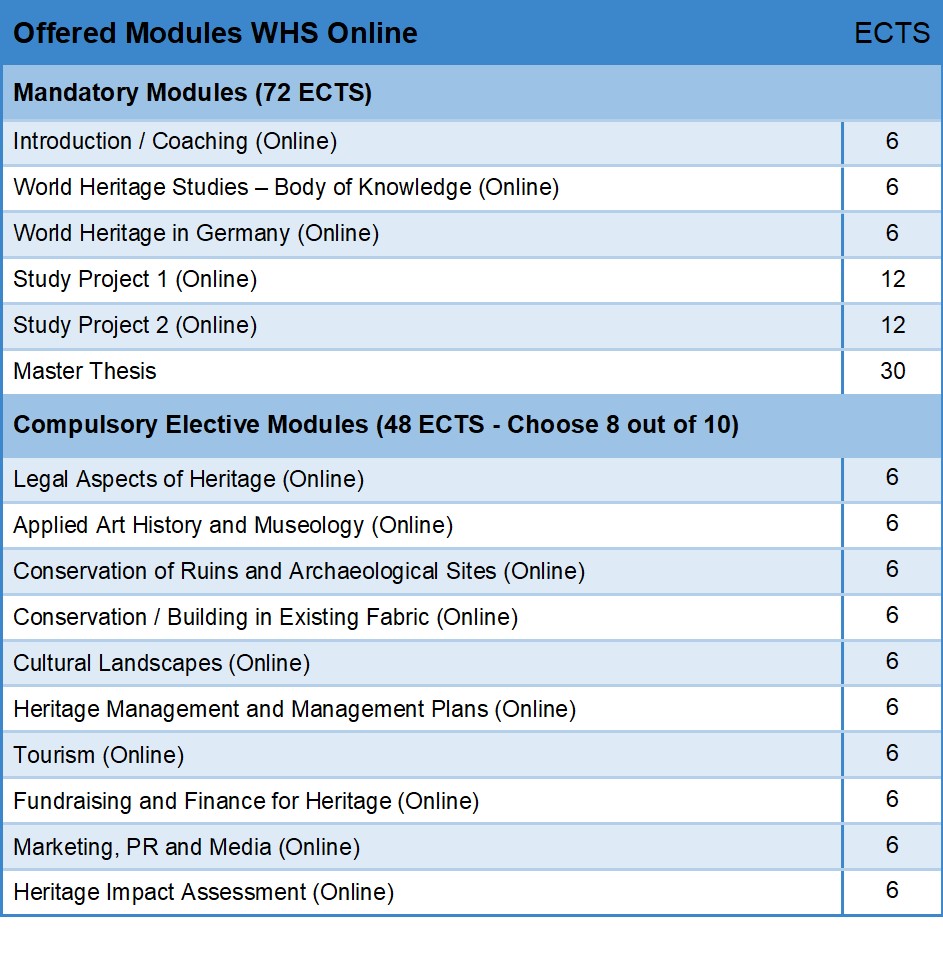Click the 6 ECTS value for Tourism
The height and width of the screenshot is (966, 943).
(892, 753)
